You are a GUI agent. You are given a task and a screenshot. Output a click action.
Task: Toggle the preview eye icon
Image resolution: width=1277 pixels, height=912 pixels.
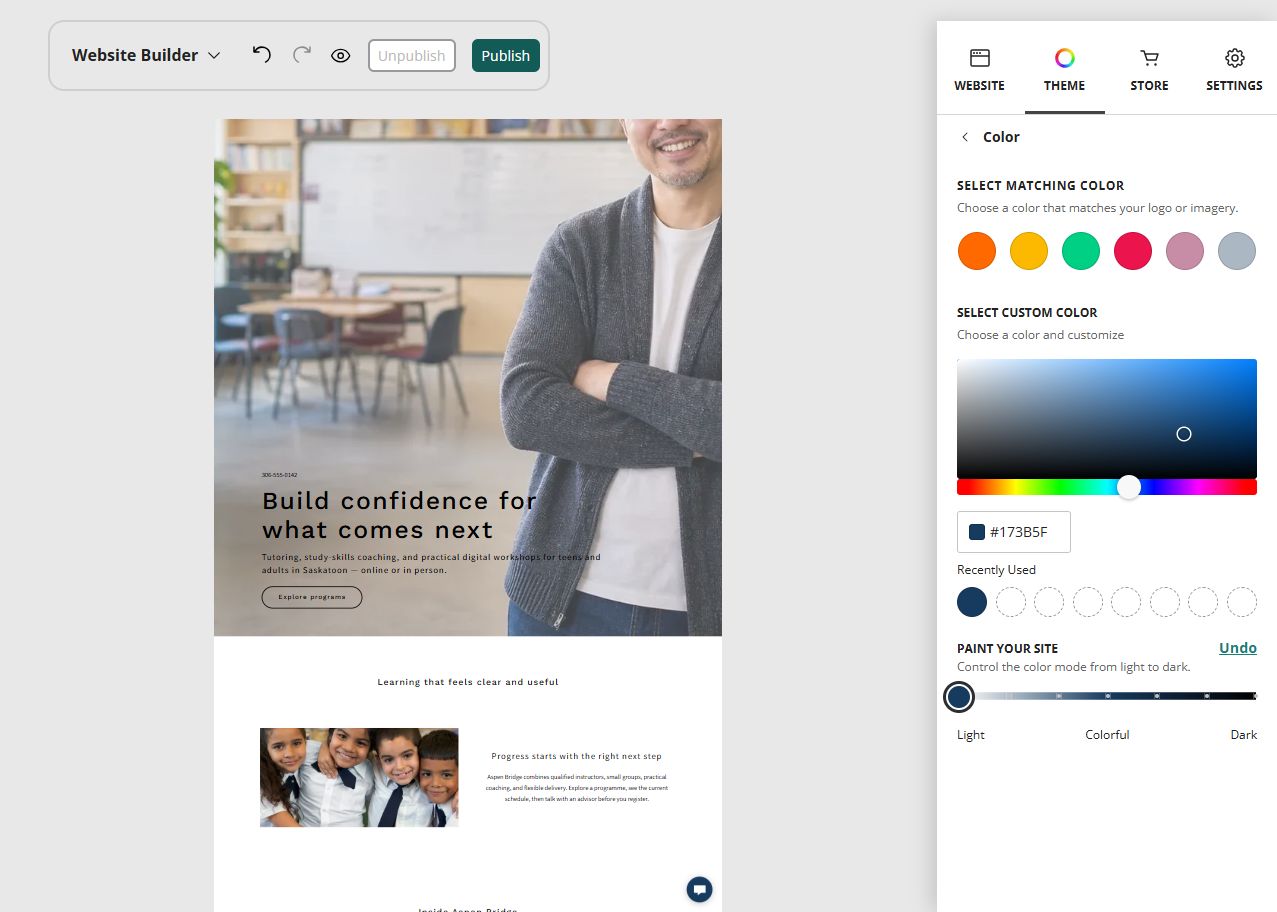[x=341, y=56]
